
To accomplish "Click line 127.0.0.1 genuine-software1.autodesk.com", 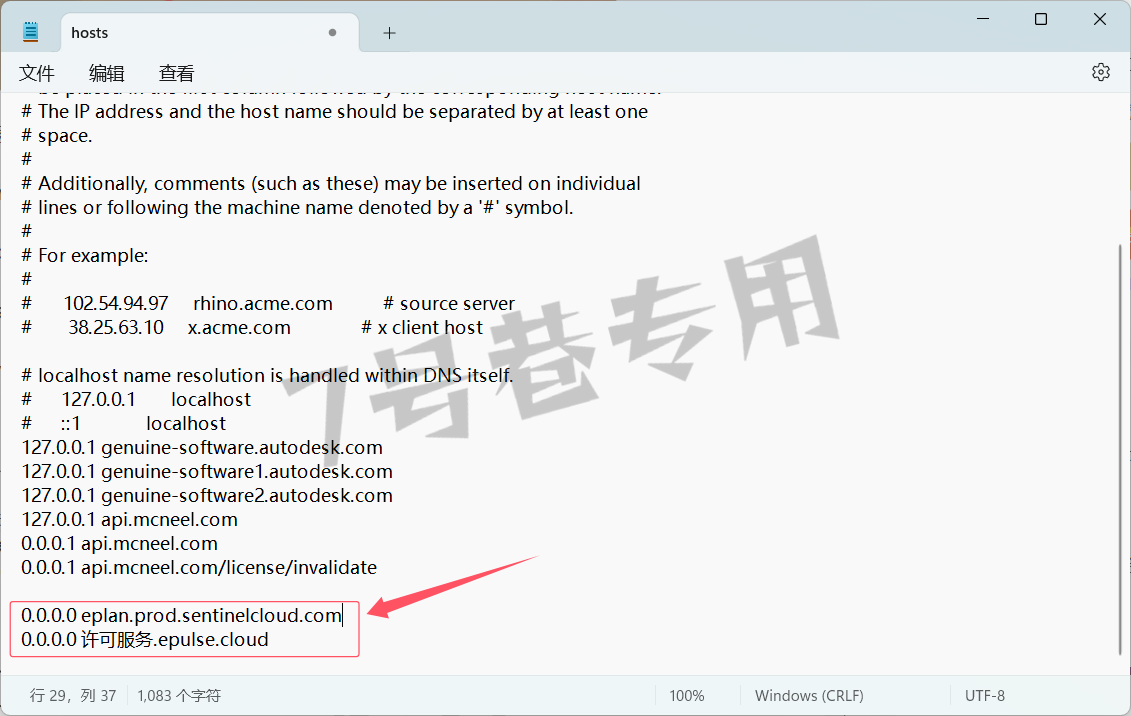I will click(x=207, y=472).
